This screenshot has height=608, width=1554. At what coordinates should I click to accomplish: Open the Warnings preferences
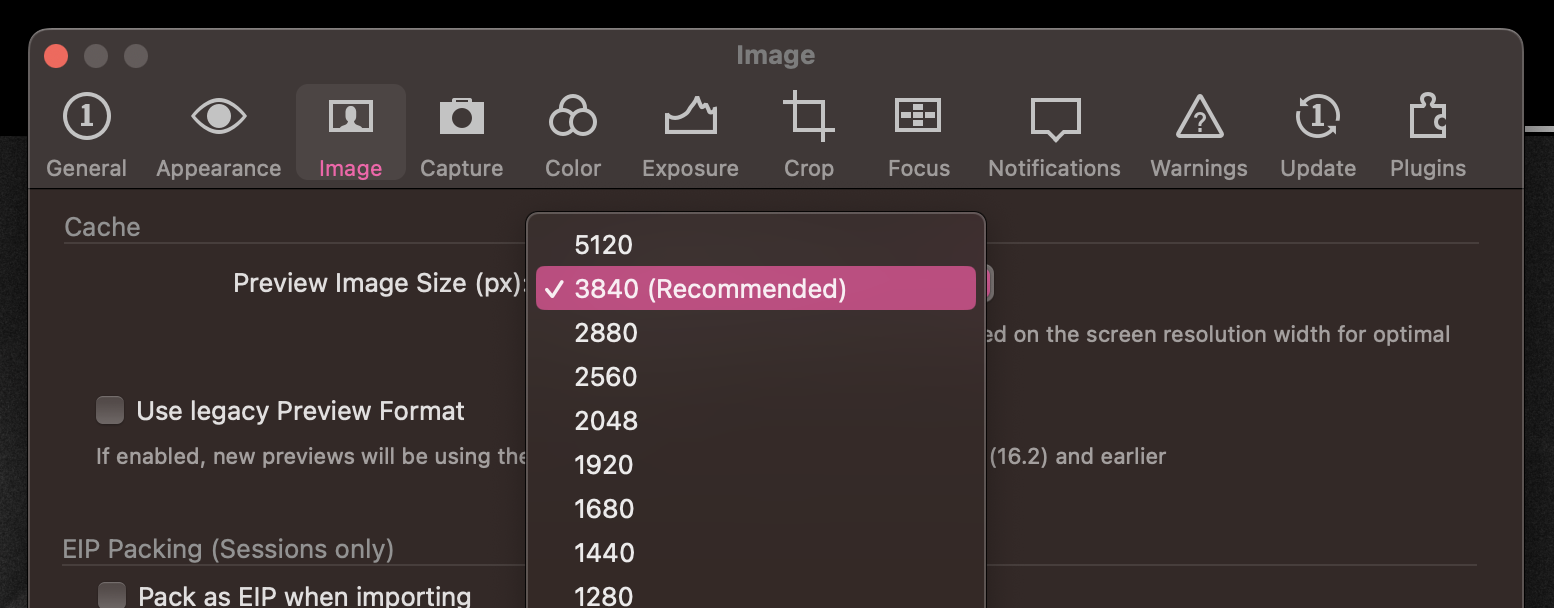click(x=1199, y=135)
